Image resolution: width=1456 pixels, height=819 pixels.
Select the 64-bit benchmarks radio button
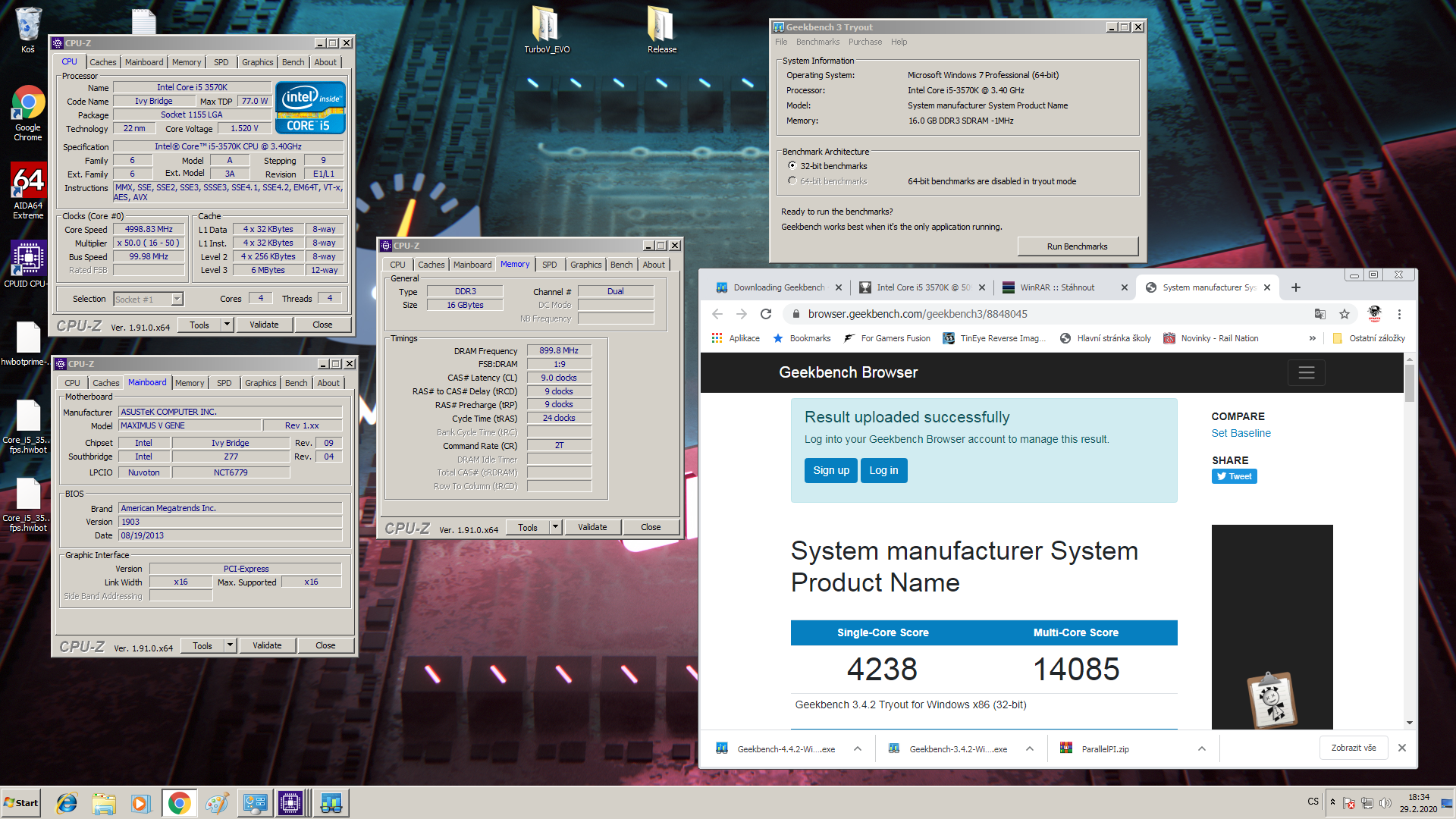point(792,180)
